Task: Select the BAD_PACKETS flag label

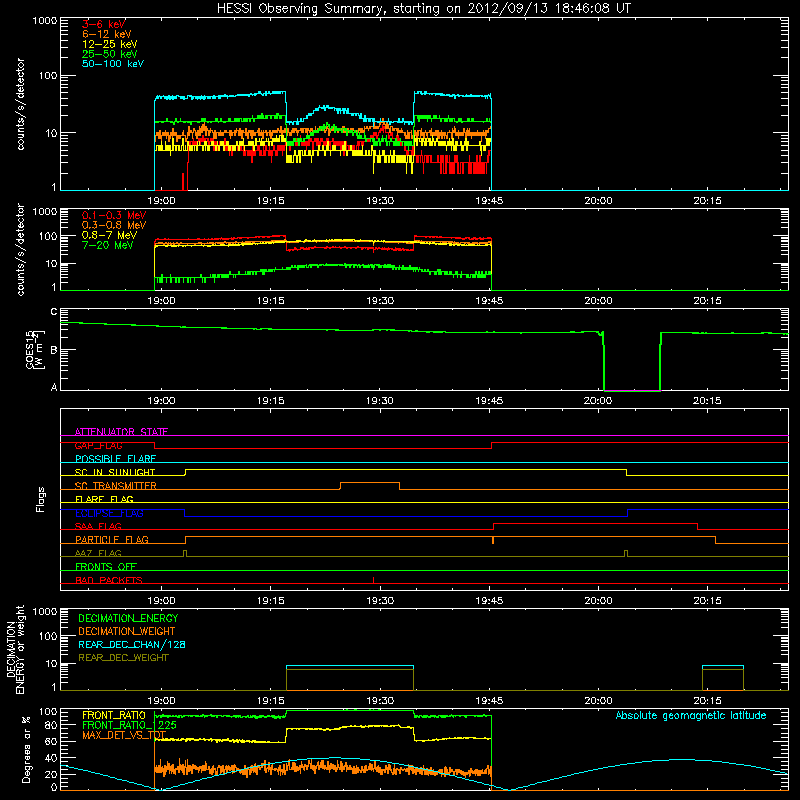Action: pyautogui.click(x=109, y=581)
